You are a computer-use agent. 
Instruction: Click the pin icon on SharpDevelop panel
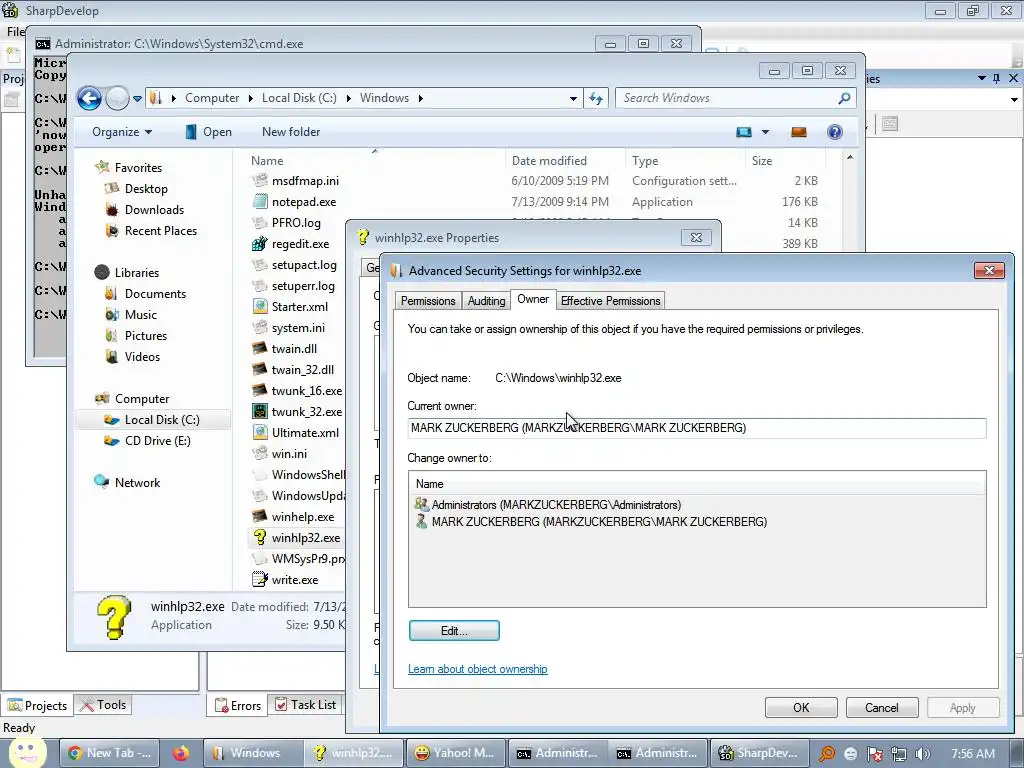coord(997,78)
